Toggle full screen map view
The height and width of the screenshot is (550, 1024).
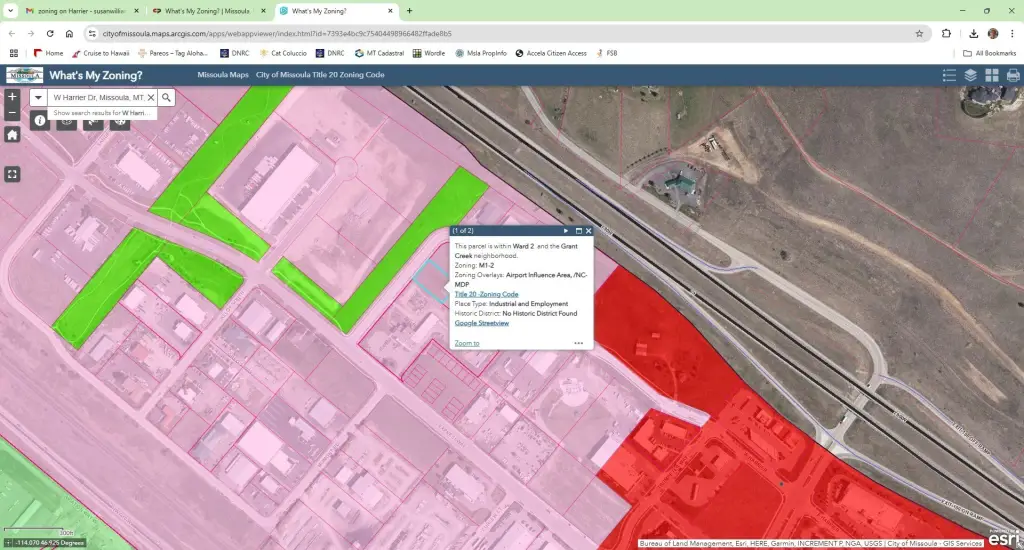click(x=12, y=174)
